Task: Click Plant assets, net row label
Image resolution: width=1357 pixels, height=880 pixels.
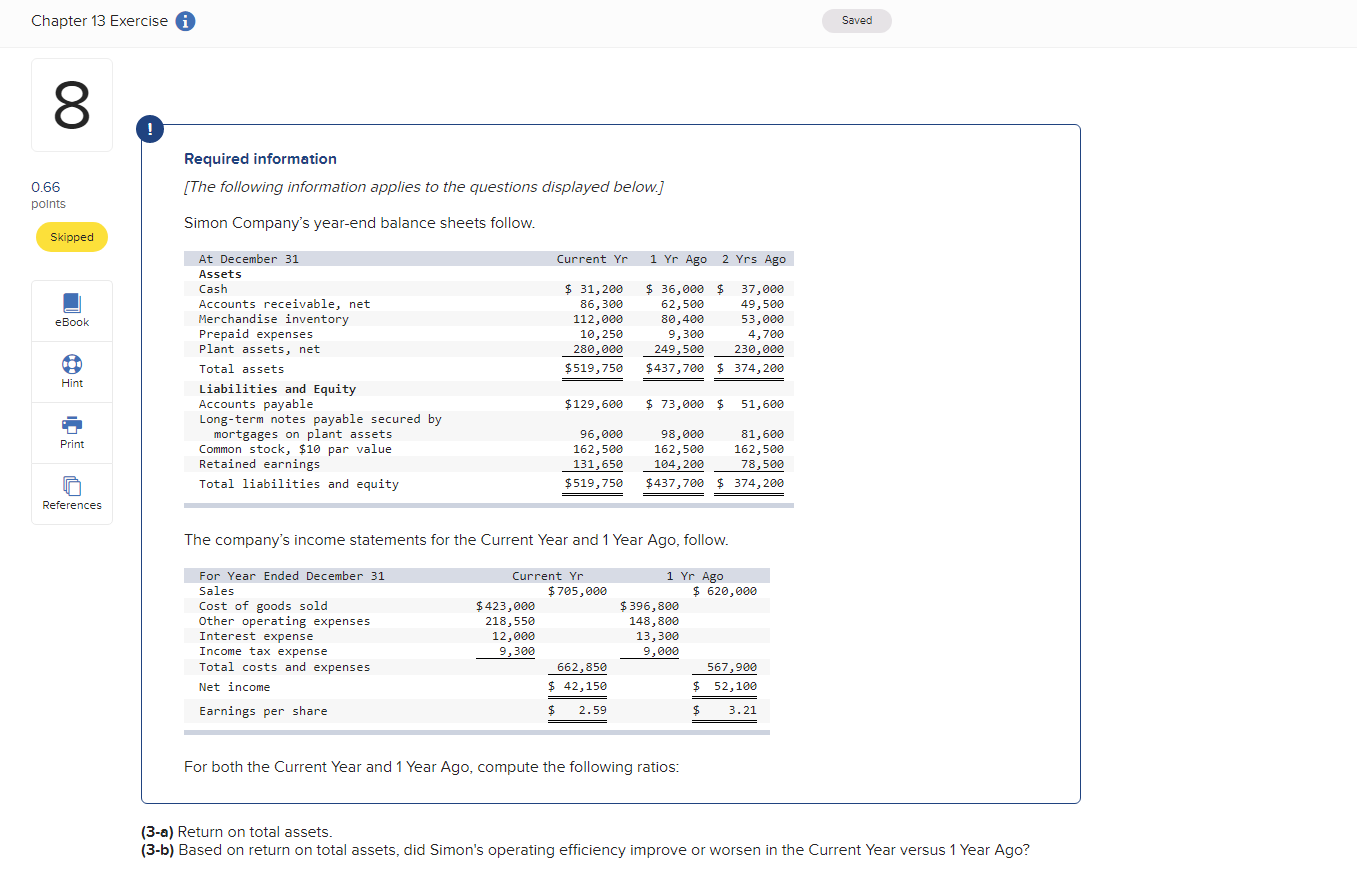Action: [x=260, y=349]
